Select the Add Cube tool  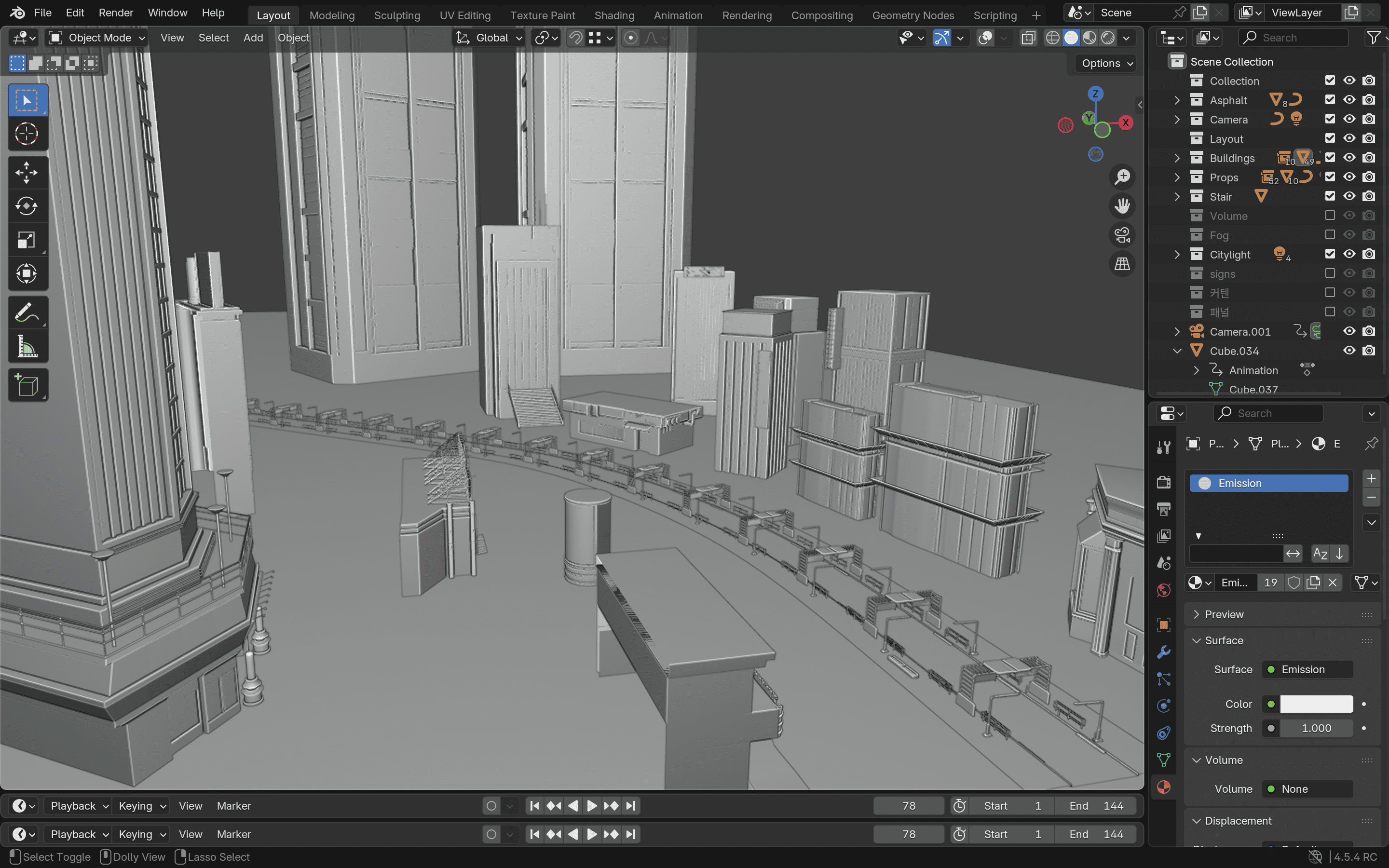(27, 385)
